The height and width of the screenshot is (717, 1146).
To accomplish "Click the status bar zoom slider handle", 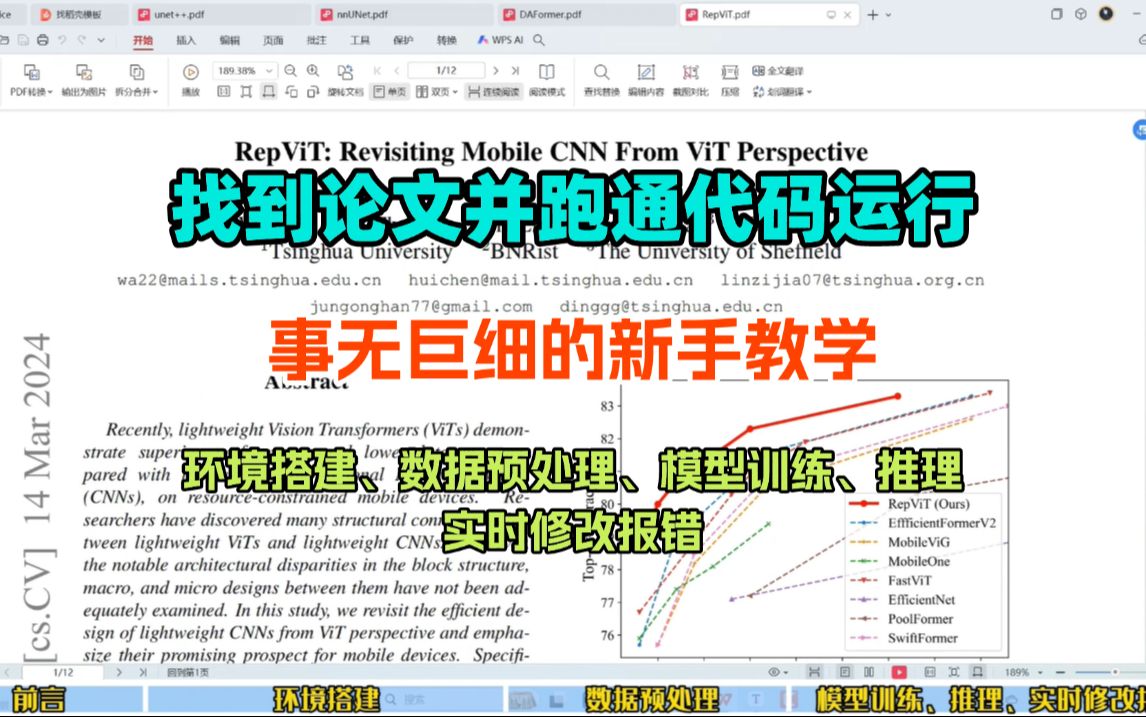I will 1115,672.
